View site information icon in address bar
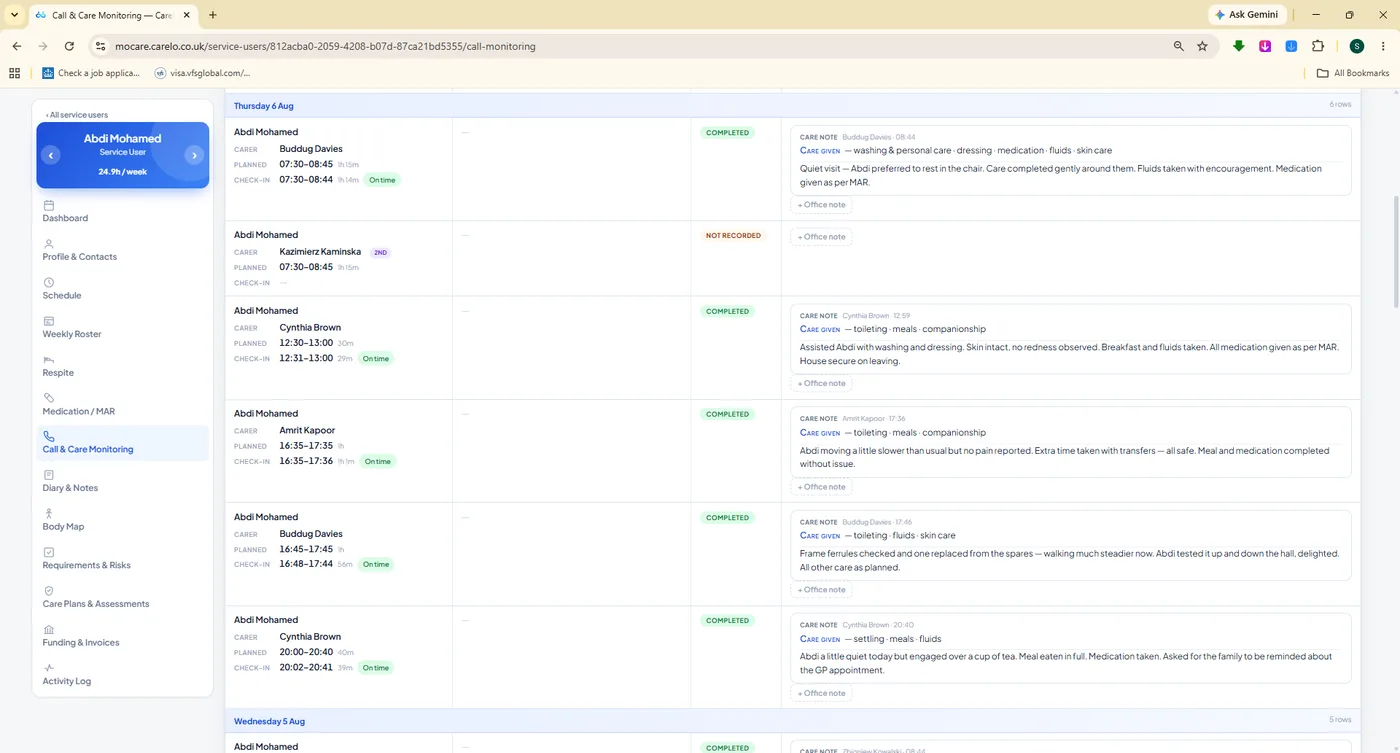The width and height of the screenshot is (1400, 753). [99, 46]
